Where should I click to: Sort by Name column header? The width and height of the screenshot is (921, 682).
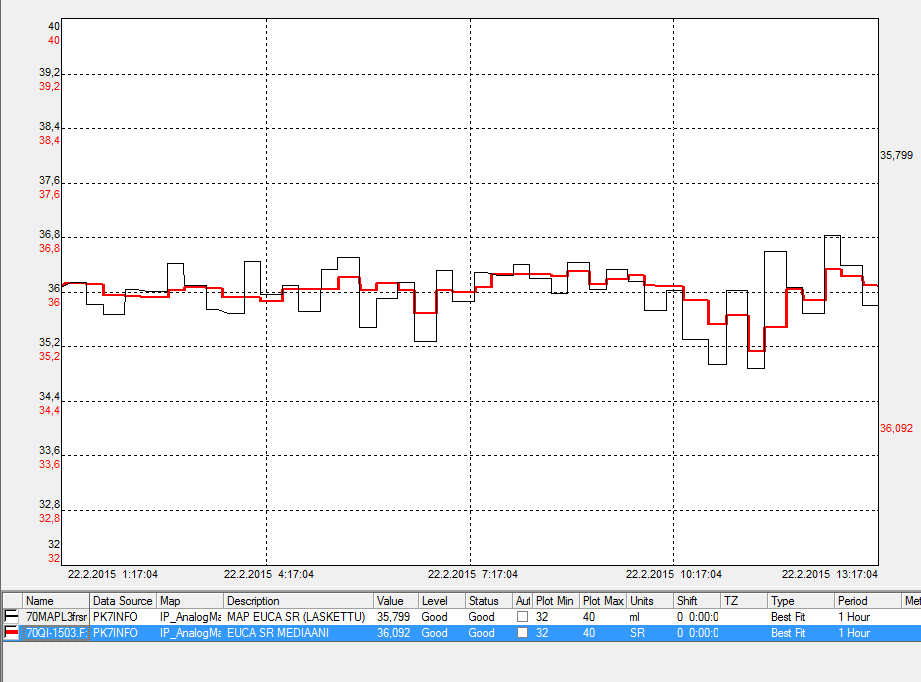56,601
